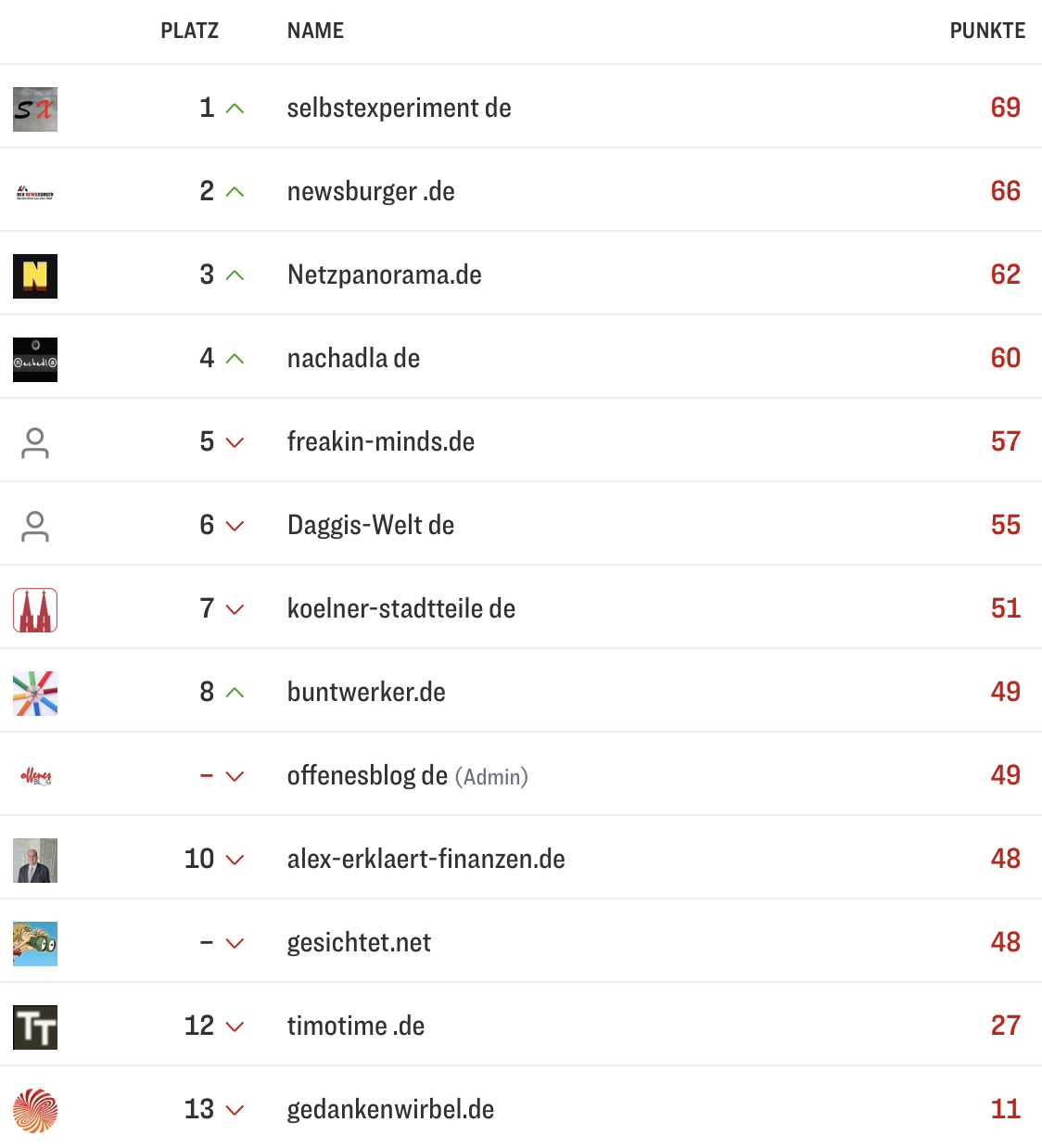Select the timotime.de TT logo

pyautogui.click(x=34, y=1027)
